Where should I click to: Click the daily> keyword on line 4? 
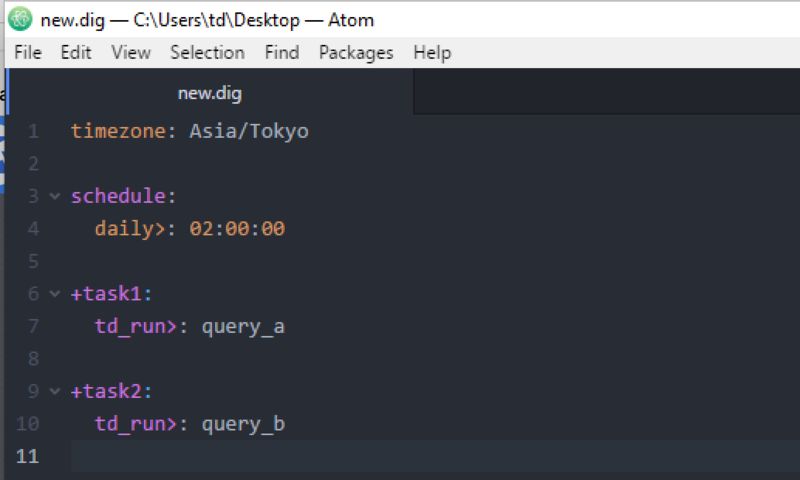point(130,229)
